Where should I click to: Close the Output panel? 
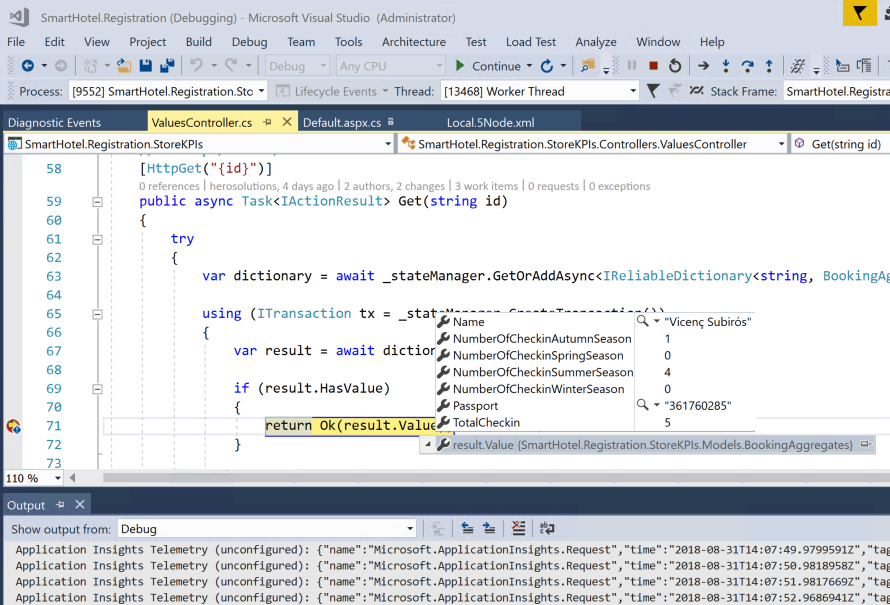point(80,505)
